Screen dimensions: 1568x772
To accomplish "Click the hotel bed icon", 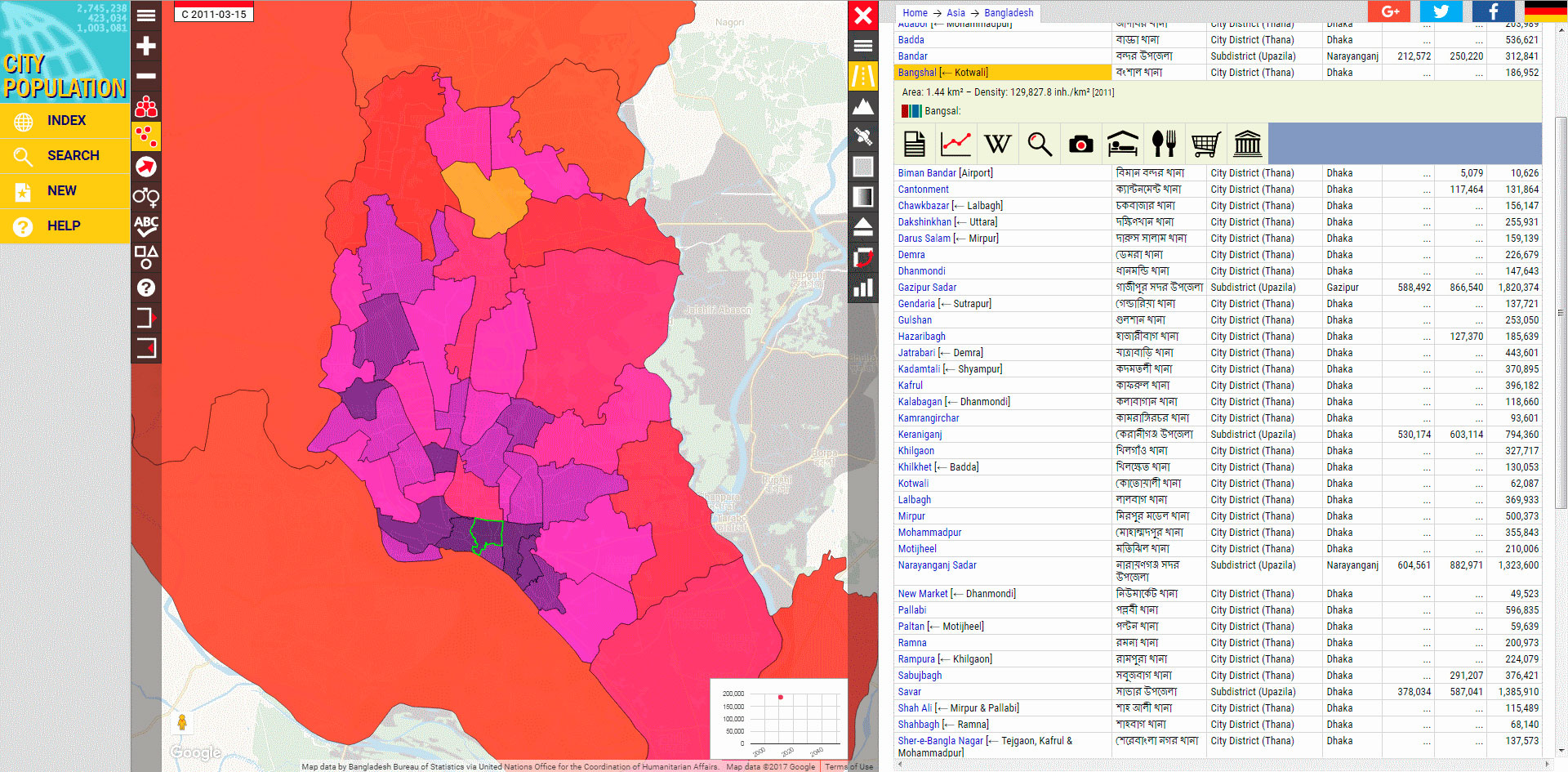I will (x=1122, y=144).
